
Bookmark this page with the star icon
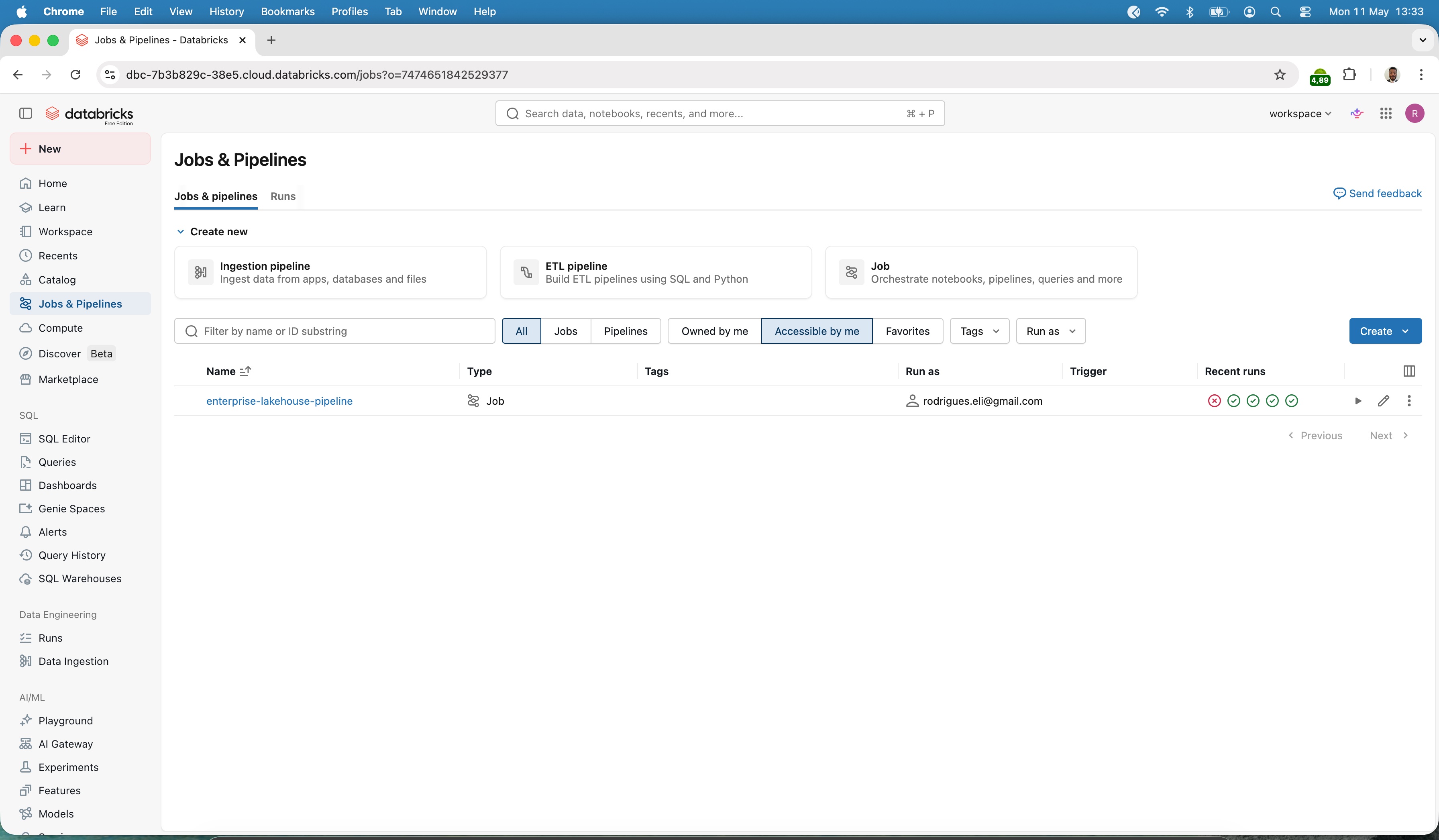(x=1280, y=75)
